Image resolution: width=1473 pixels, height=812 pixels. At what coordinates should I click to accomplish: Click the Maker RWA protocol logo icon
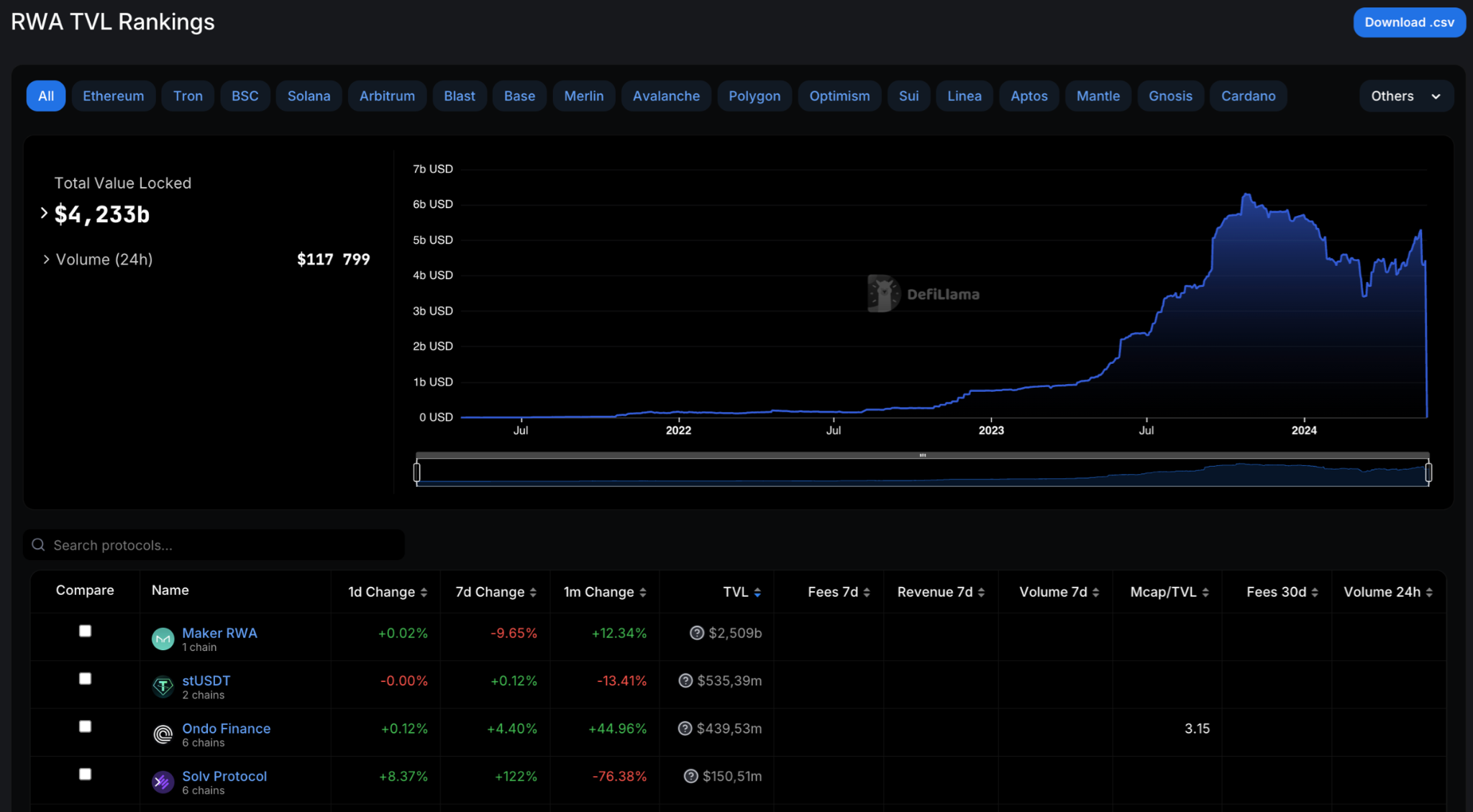(x=163, y=639)
